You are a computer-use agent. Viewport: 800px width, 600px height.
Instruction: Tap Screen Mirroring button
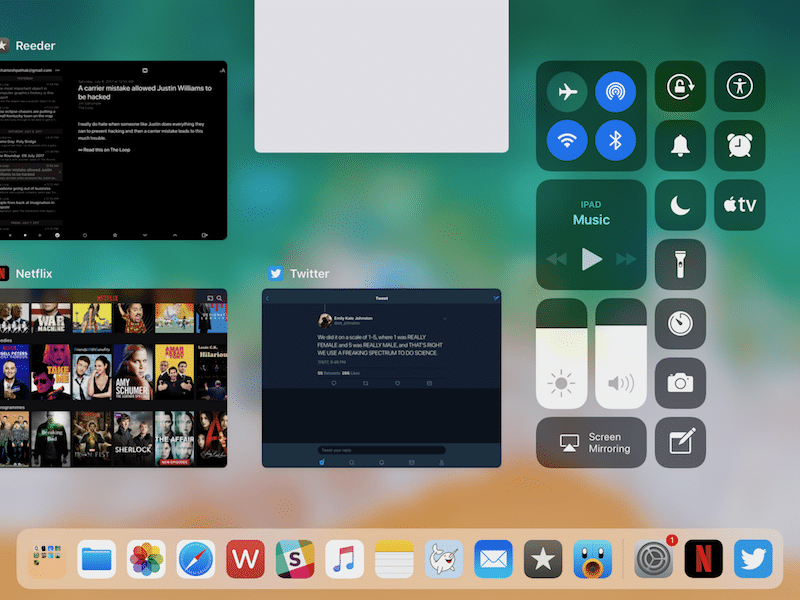[x=591, y=443]
